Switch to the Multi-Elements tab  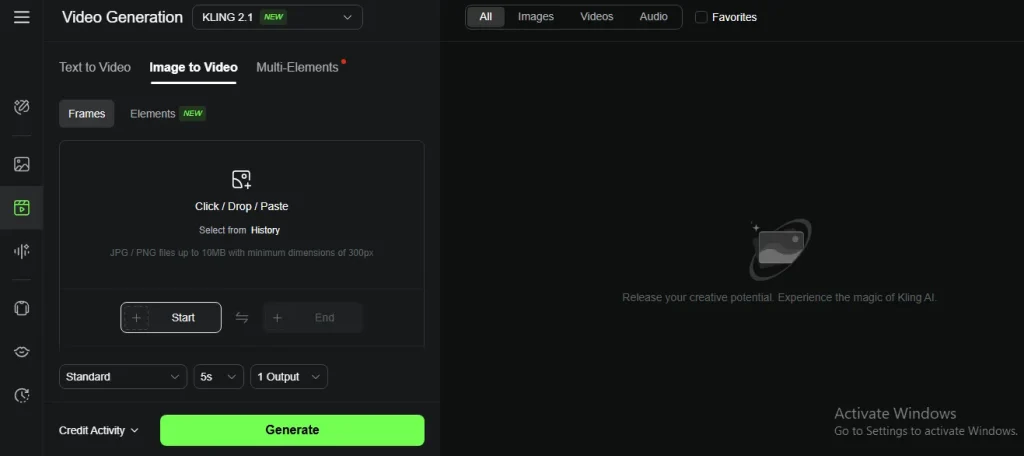297,67
